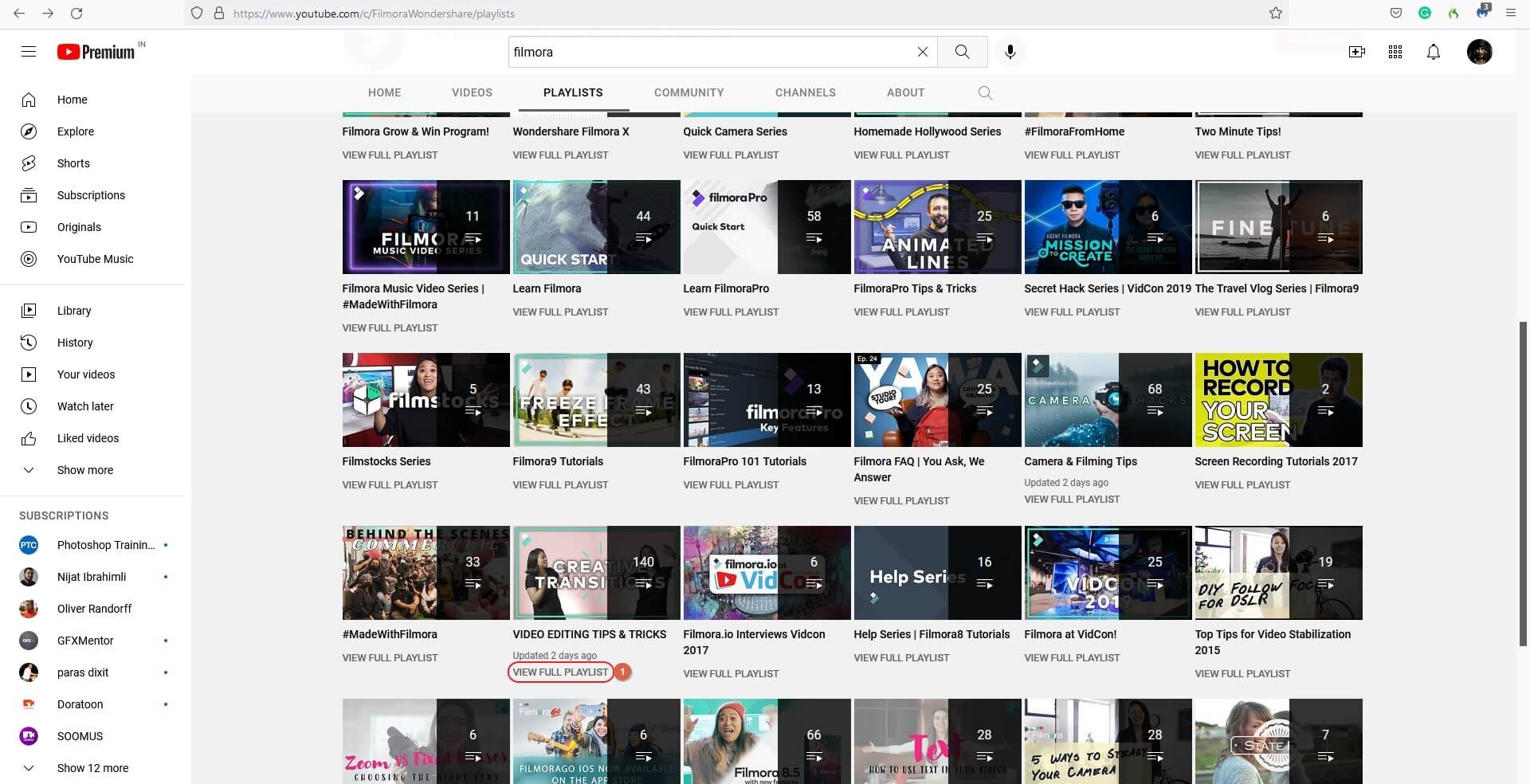The height and width of the screenshot is (784, 1530).
Task: View full playlist under Camera & Filming Tips
Action: (1072, 500)
